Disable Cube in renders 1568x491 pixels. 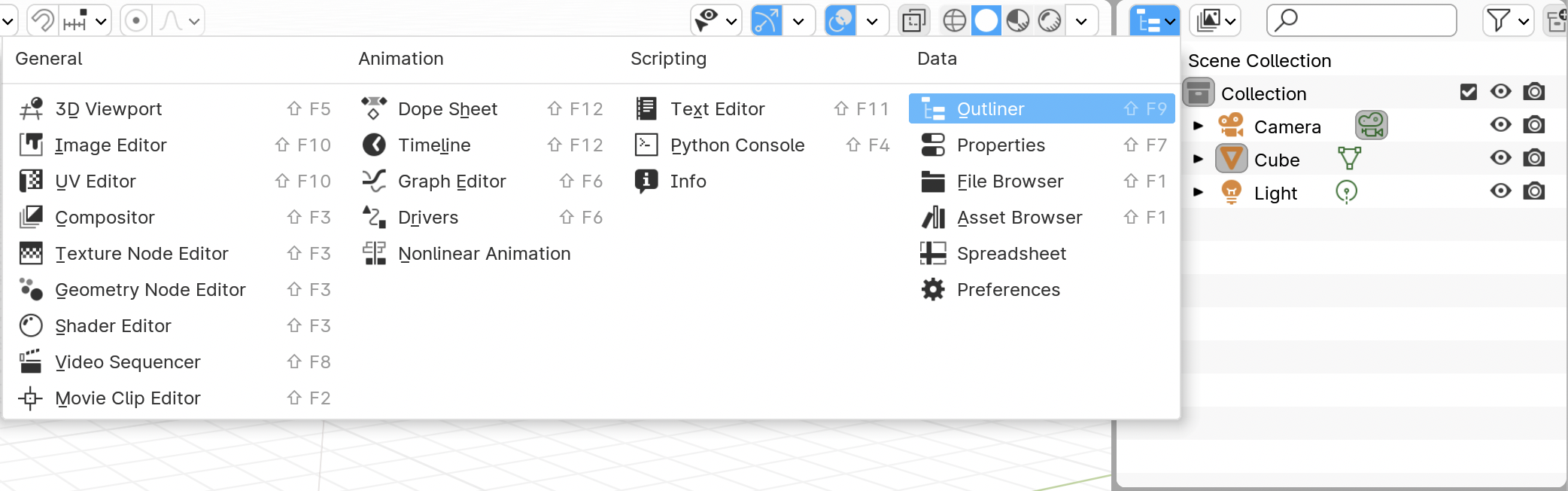[x=1534, y=158]
